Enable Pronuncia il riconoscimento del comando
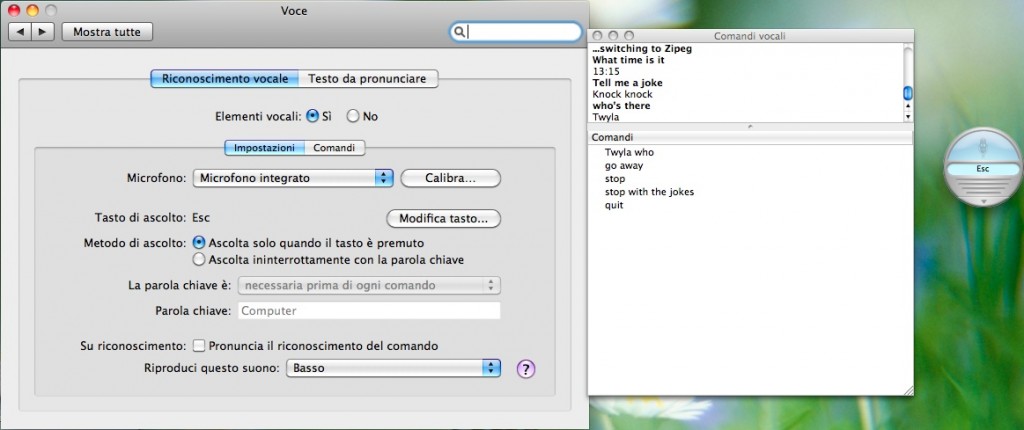1024x430 pixels. click(x=199, y=346)
